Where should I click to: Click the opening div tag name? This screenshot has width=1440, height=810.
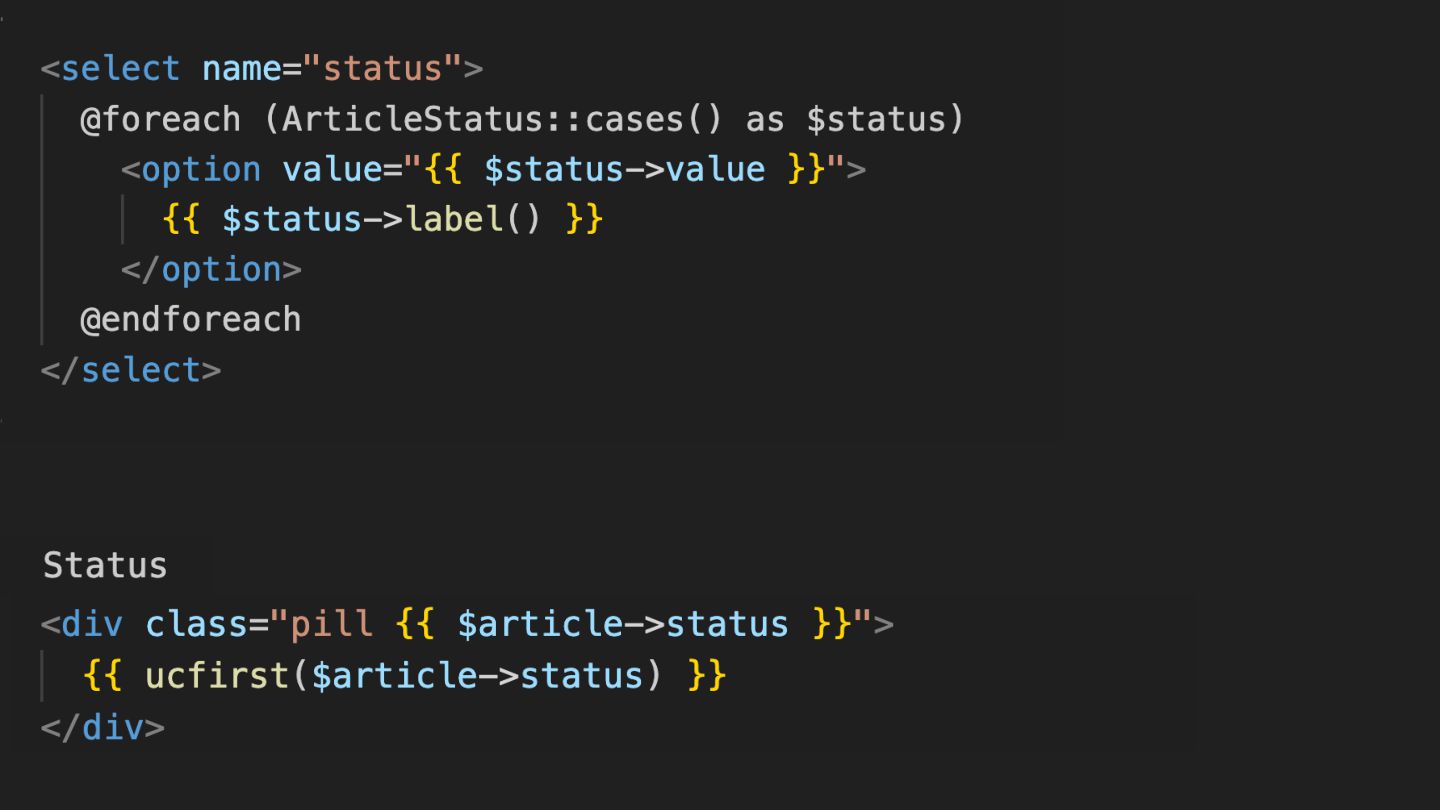click(x=92, y=625)
